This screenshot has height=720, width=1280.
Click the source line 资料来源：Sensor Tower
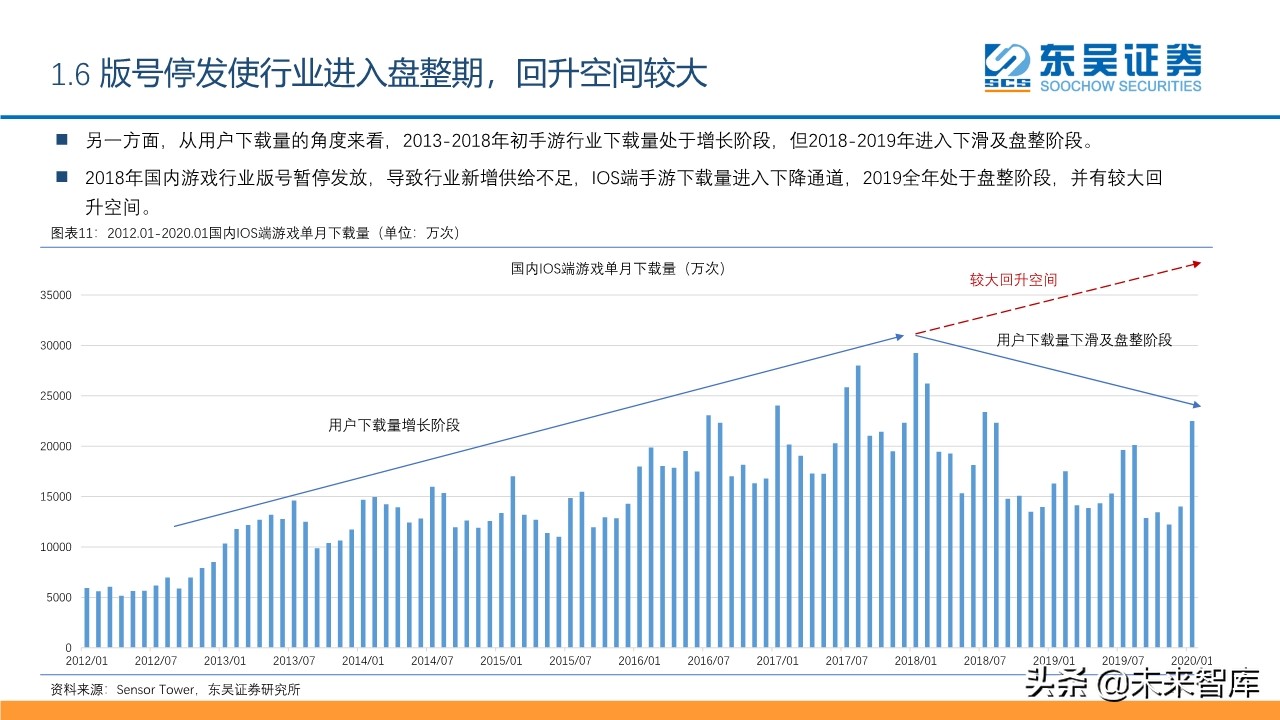tap(175, 690)
